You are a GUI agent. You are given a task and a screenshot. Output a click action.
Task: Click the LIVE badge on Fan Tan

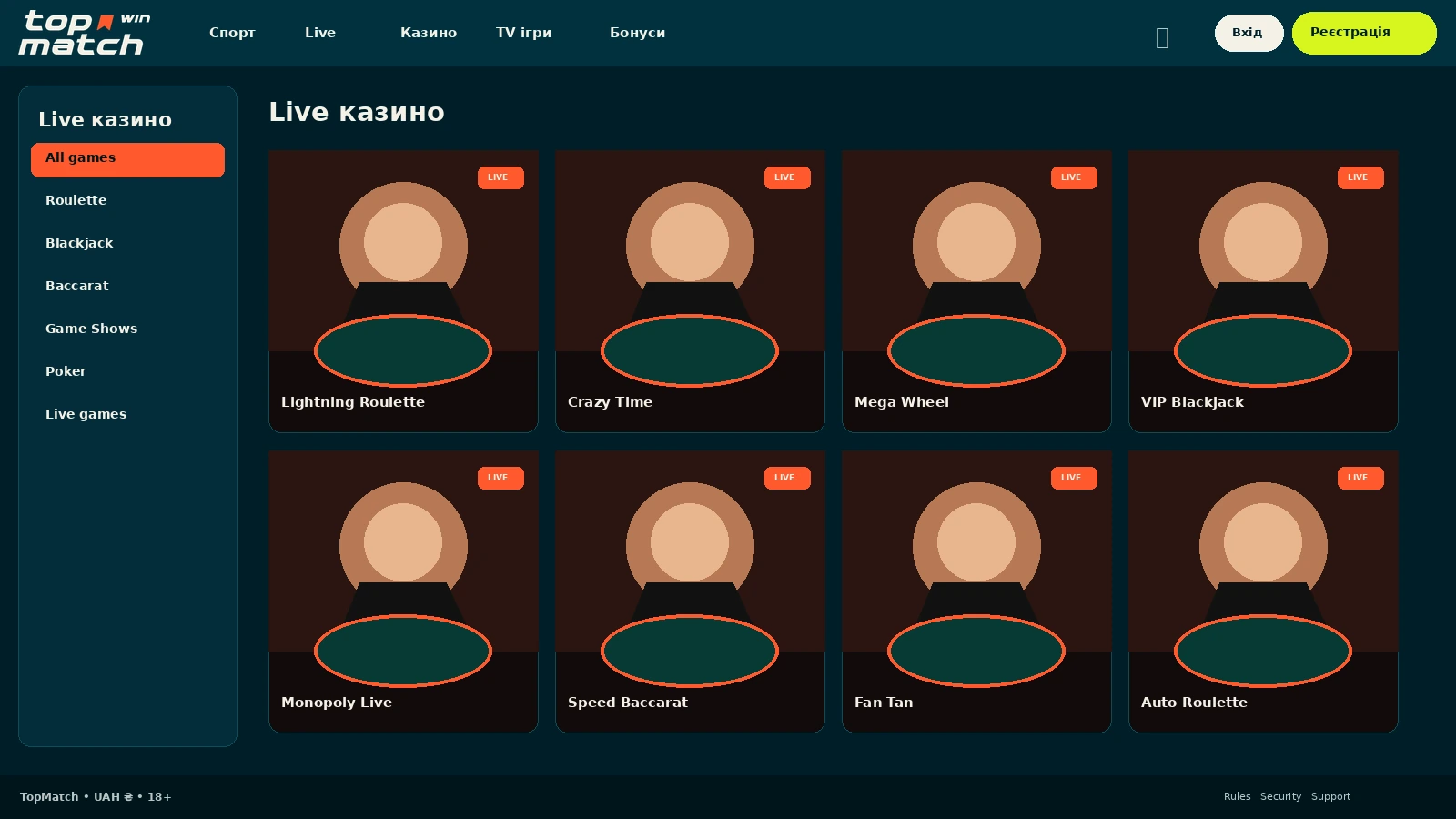(1074, 478)
